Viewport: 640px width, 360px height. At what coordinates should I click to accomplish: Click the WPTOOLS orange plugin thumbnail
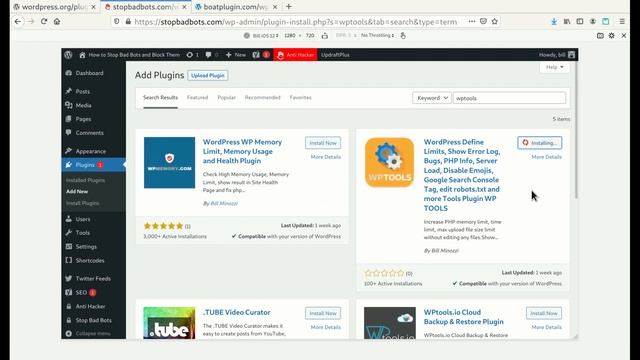click(x=389, y=162)
